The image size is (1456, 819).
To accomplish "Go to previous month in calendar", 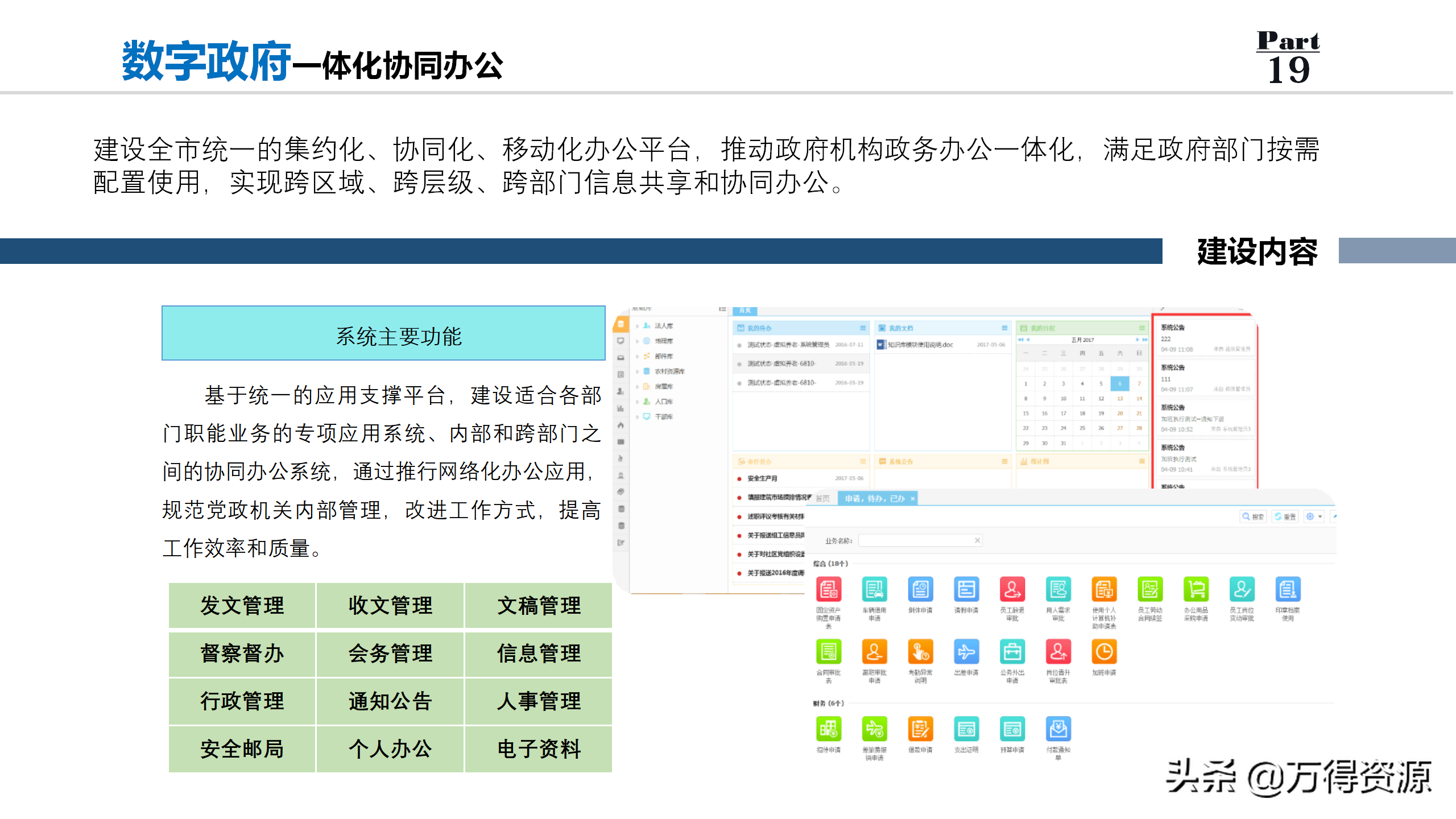I will pos(1028,340).
